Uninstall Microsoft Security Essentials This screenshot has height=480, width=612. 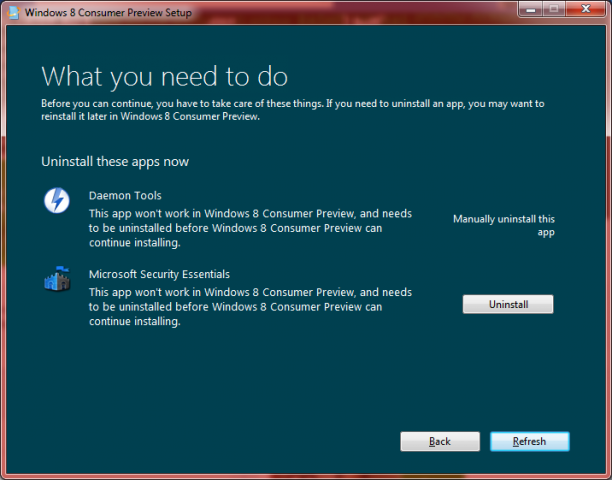508,304
